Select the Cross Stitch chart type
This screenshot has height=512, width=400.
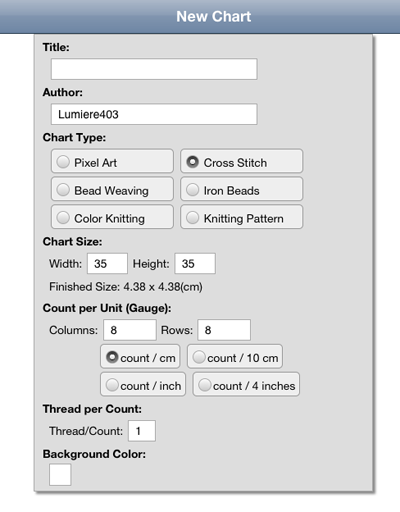242,161
